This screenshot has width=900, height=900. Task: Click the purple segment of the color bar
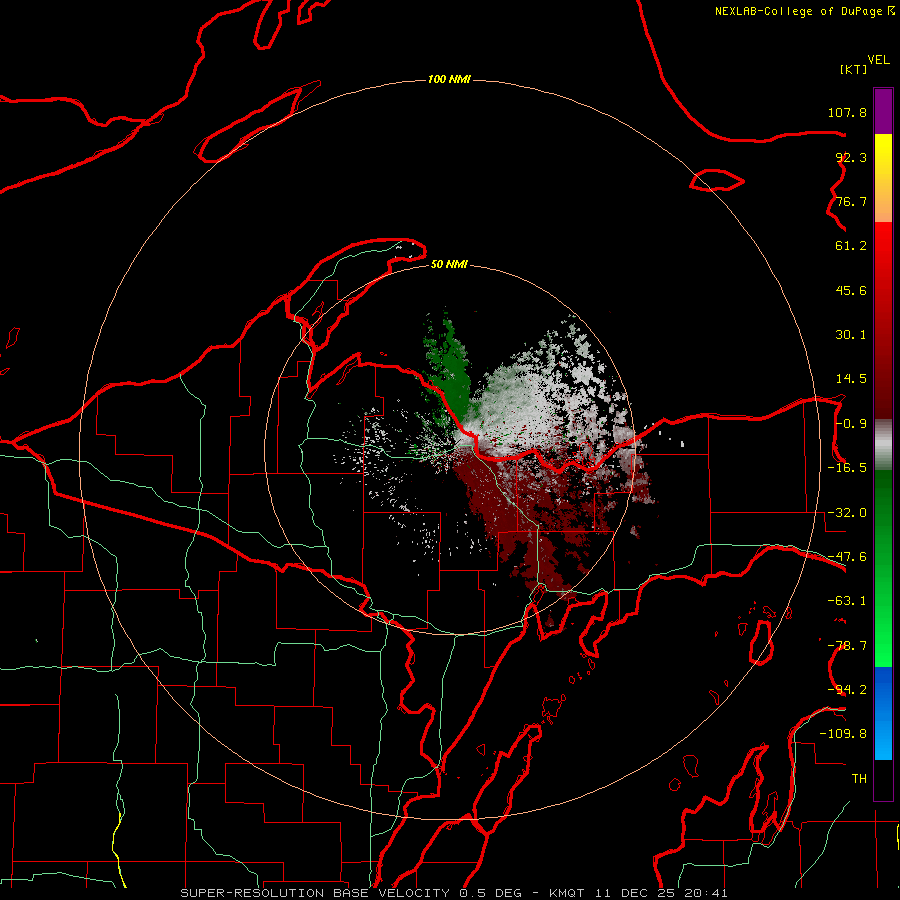(x=883, y=111)
